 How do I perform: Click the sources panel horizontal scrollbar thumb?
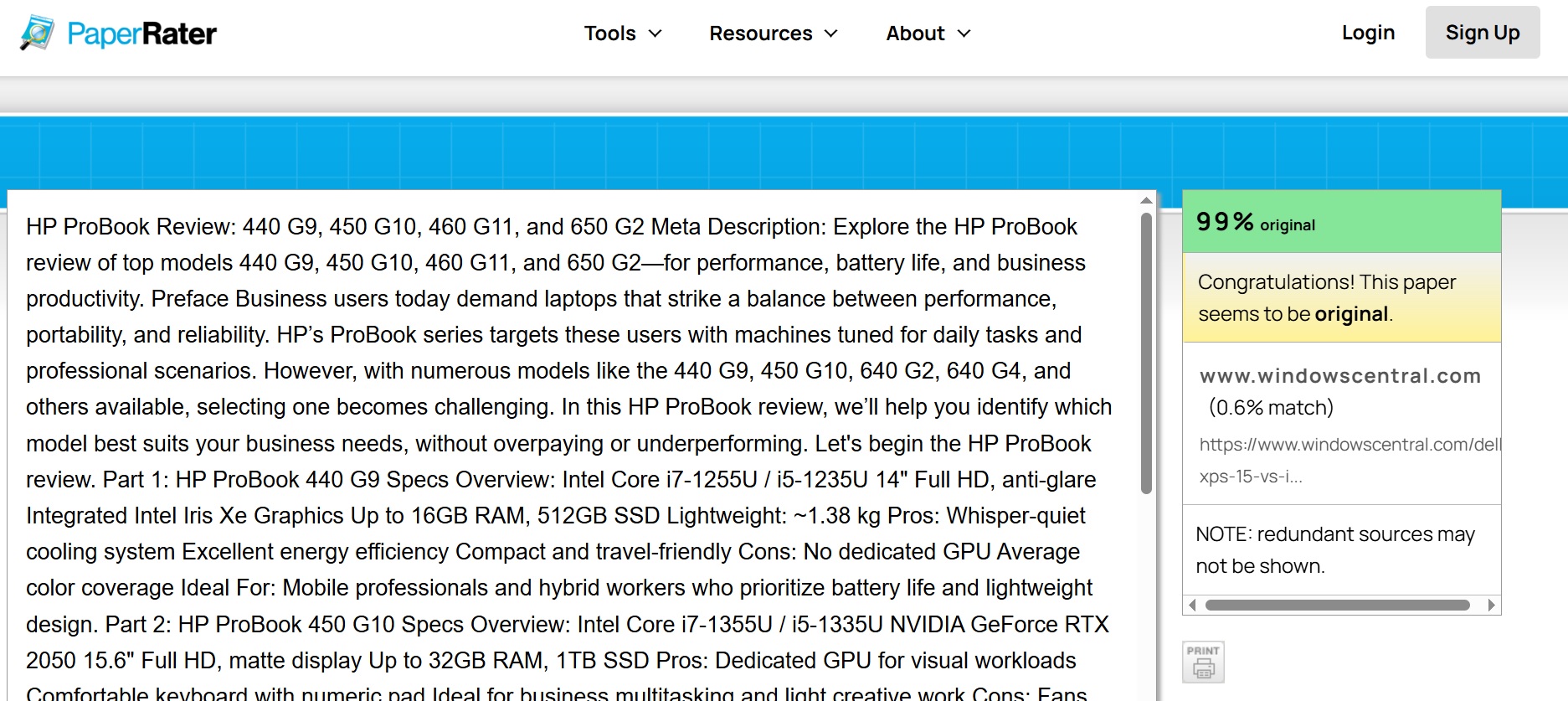click(1338, 605)
